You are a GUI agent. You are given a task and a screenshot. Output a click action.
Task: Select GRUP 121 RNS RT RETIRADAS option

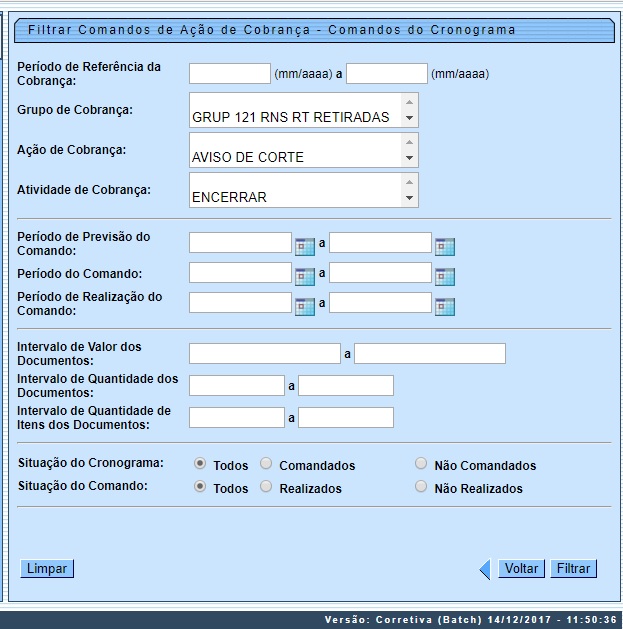click(291, 117)
